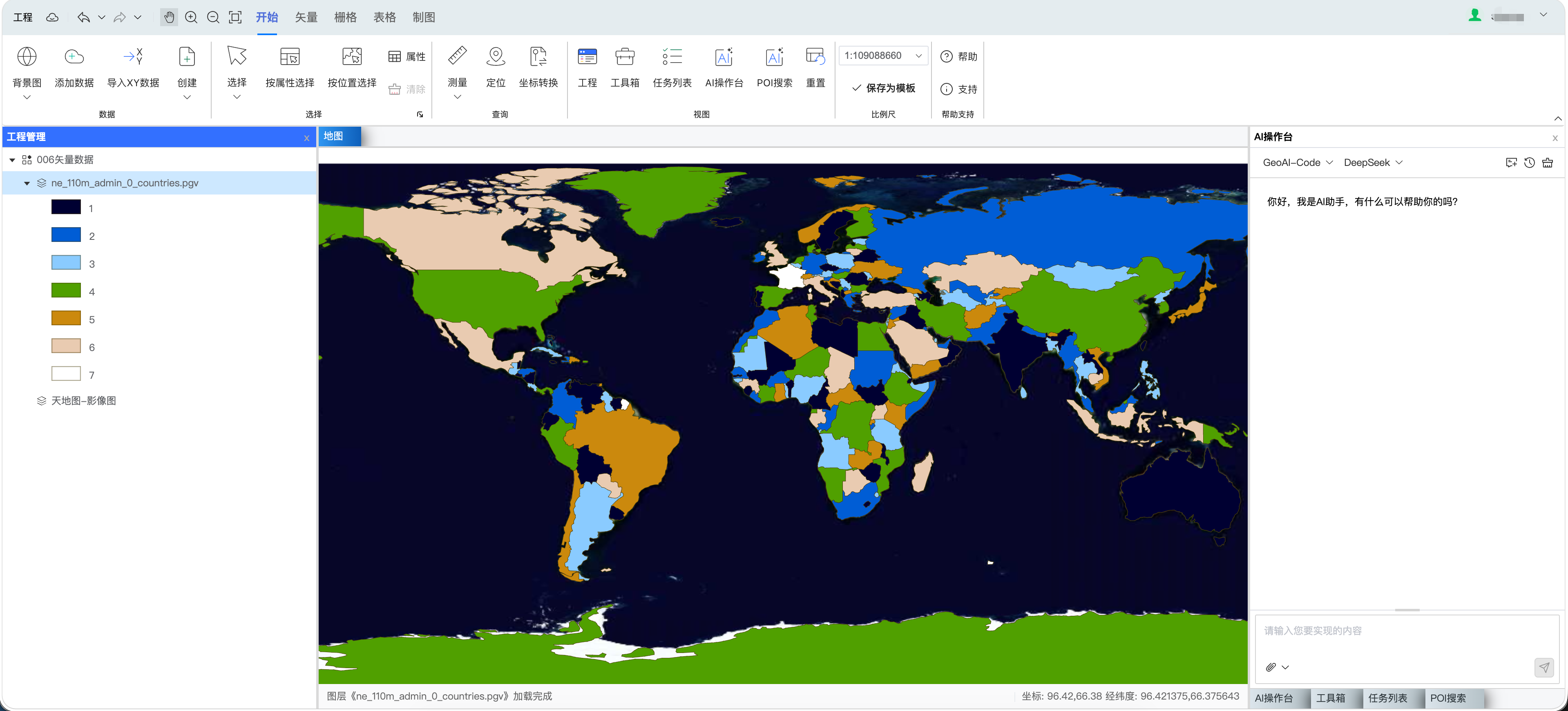The image size is (1568, 711).
Task: Click the 帮助 help button
Action: click(x=959, y=57)
